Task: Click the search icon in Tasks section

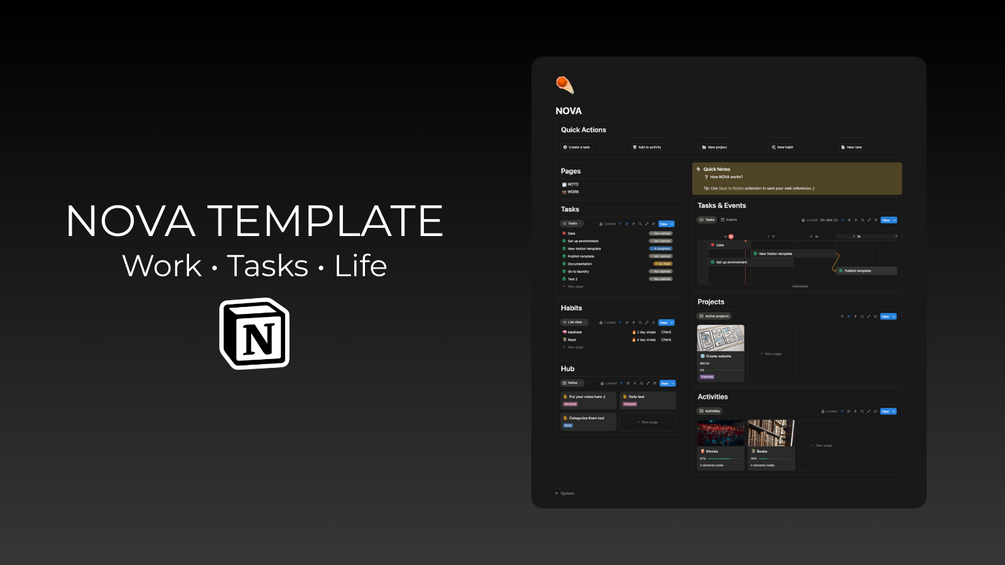Action: [x=640, y=224]
